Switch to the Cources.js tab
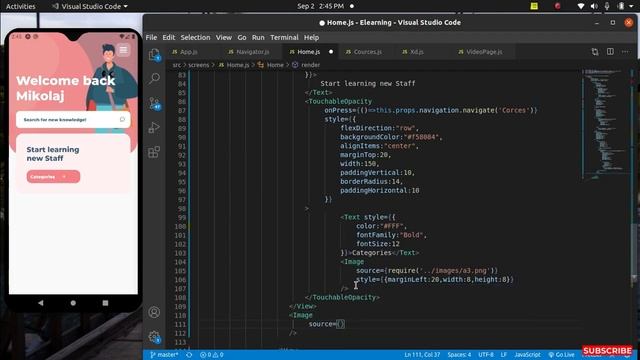This screenshot has height=360, width=640. point(367,52)
